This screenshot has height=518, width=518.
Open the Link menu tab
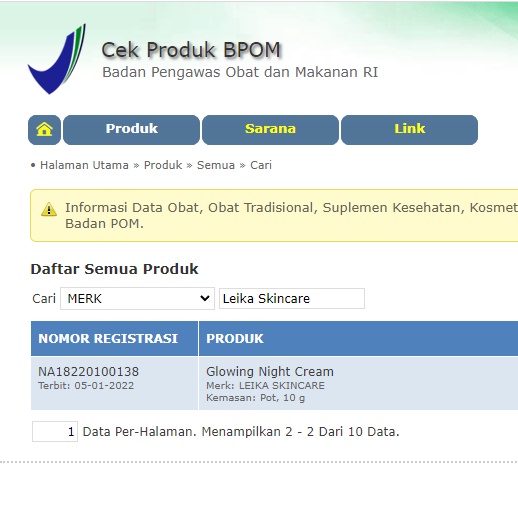click(409, 130)
